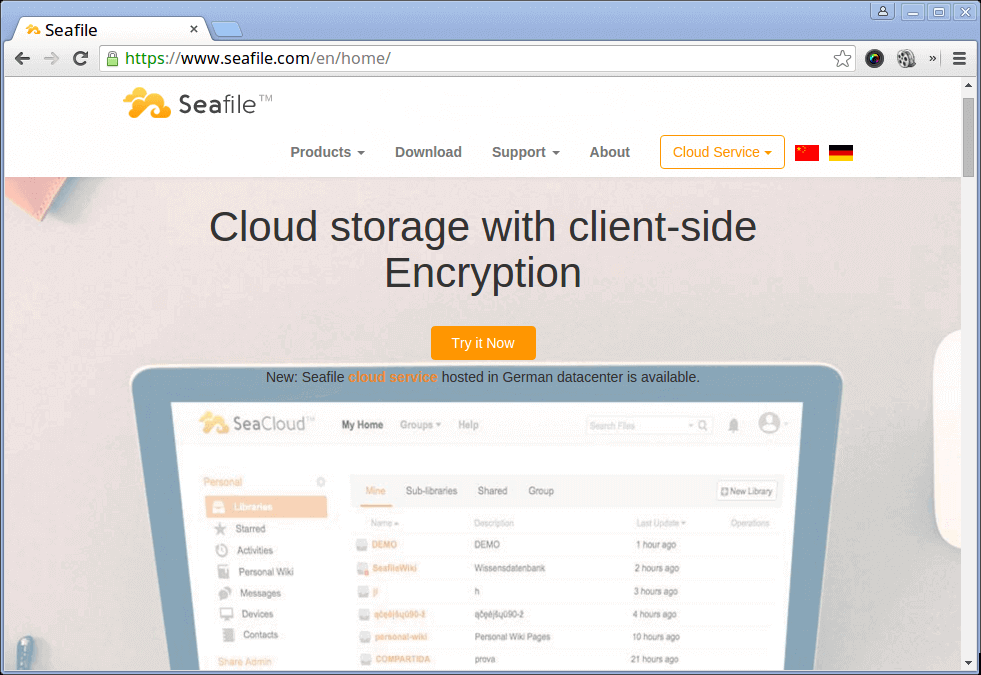Close the Seafile browser tab
This screenshot has width=981, height=675.
[193, 29]
